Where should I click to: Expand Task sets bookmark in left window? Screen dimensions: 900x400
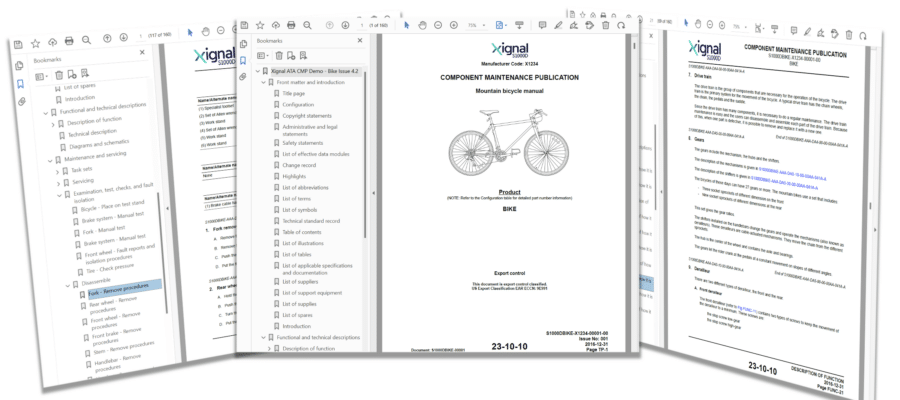point(57,172)
